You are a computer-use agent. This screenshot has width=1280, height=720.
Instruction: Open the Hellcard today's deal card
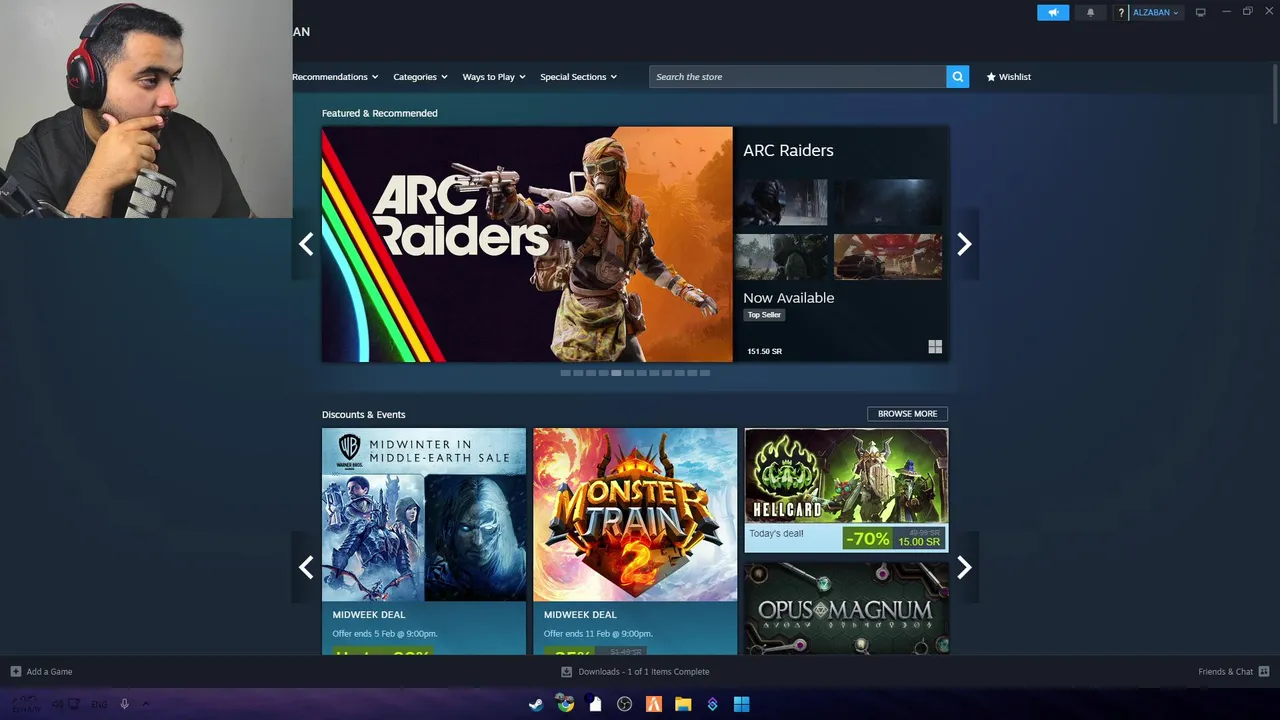846,490
